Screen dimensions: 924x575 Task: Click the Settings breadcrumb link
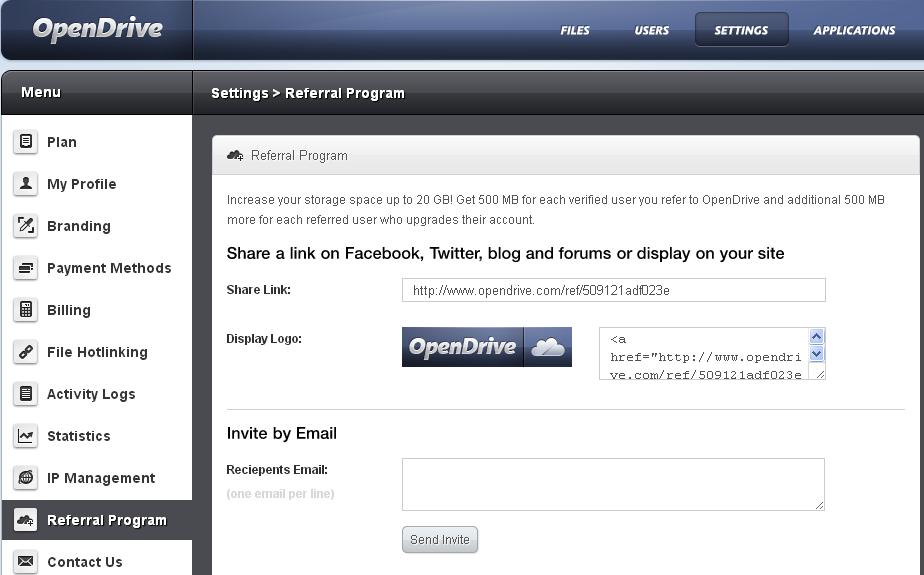(239, 93)
